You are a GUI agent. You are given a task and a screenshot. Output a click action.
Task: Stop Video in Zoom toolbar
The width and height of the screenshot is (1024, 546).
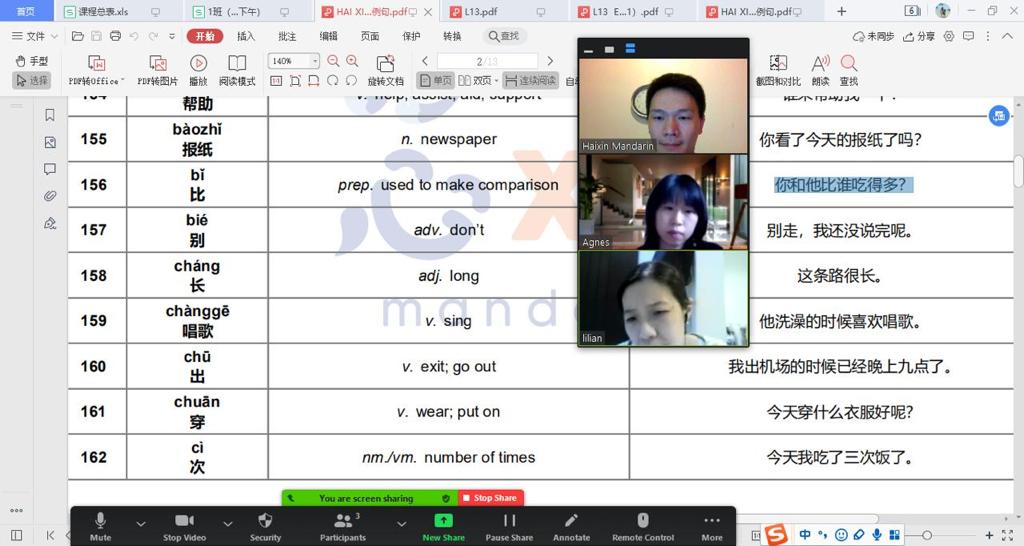pyautogui.click(x=184, y=526)
